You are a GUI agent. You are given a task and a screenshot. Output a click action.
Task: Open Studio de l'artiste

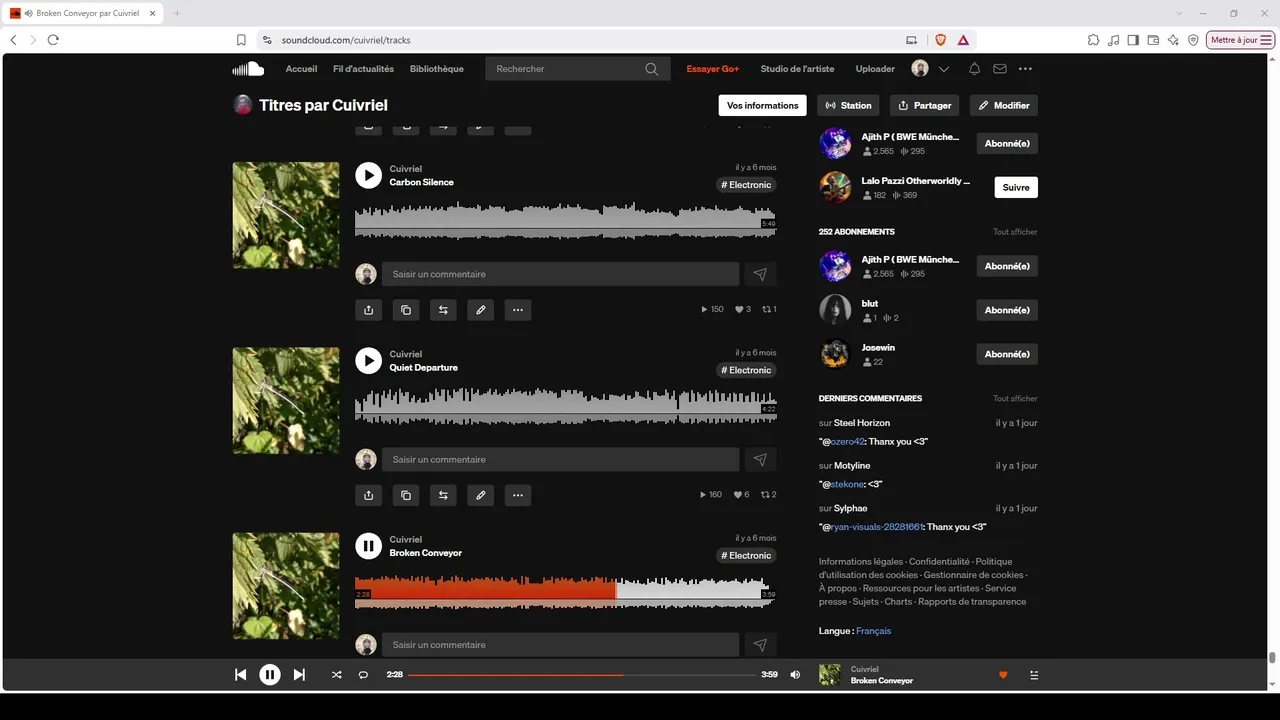click(x=797, y=69)
